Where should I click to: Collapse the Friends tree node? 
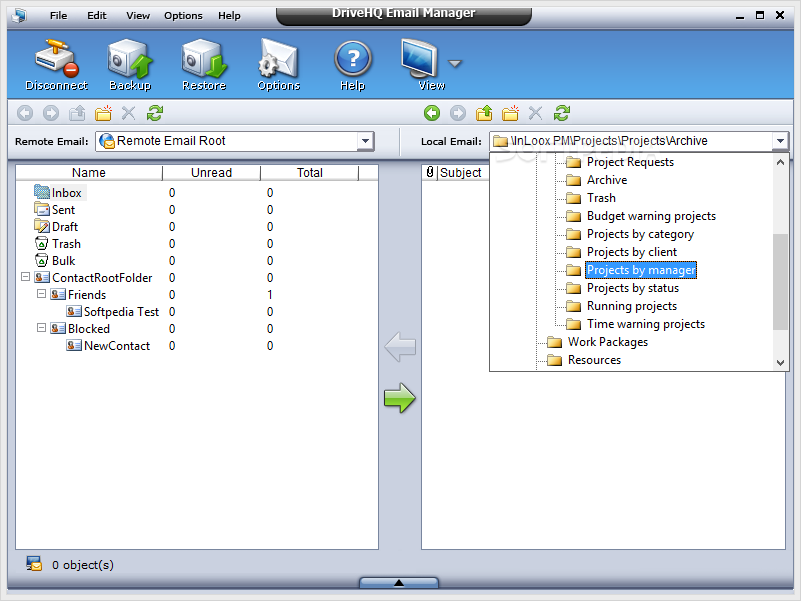click(41, 294)
